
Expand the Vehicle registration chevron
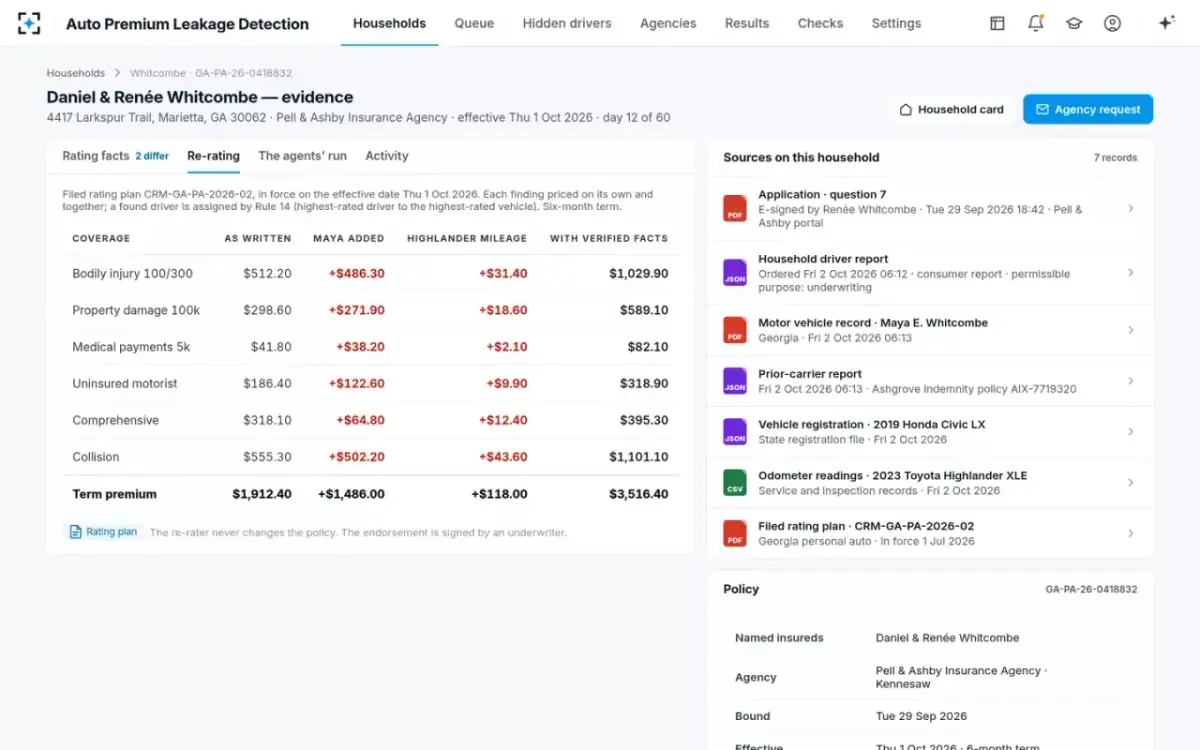1130,432
